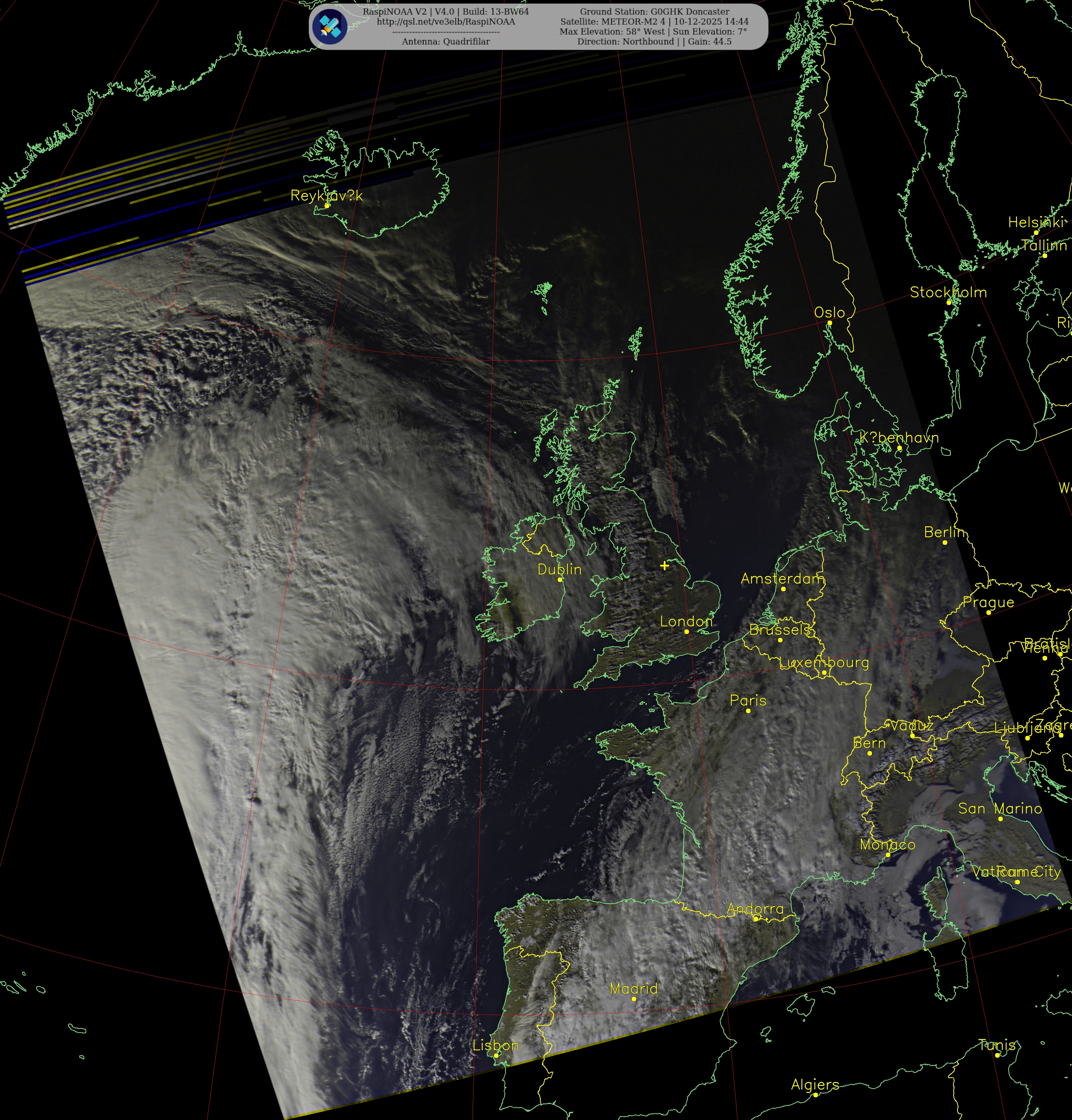Open the qsl.net RaspiNOAA URL text
The image size is (1072, 1120).
coord(446,22)
